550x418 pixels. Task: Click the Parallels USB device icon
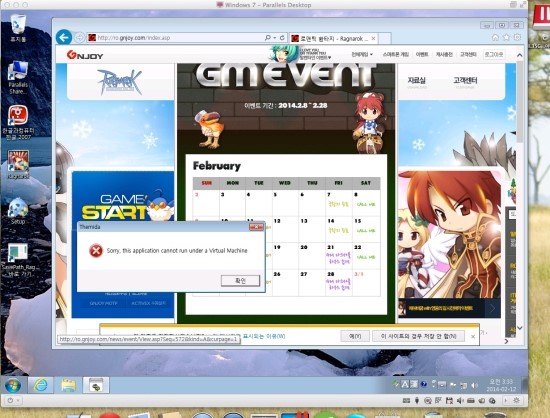[x=417, y=400]
